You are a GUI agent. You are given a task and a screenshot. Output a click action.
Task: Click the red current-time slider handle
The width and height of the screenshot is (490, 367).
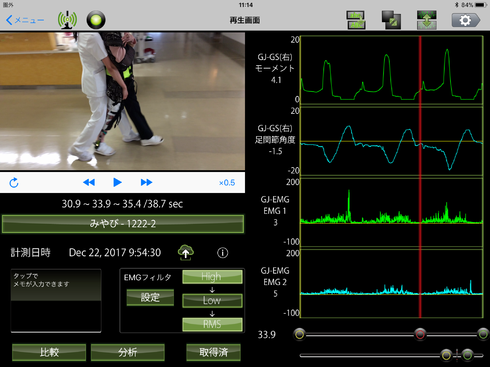coord(420,334)
